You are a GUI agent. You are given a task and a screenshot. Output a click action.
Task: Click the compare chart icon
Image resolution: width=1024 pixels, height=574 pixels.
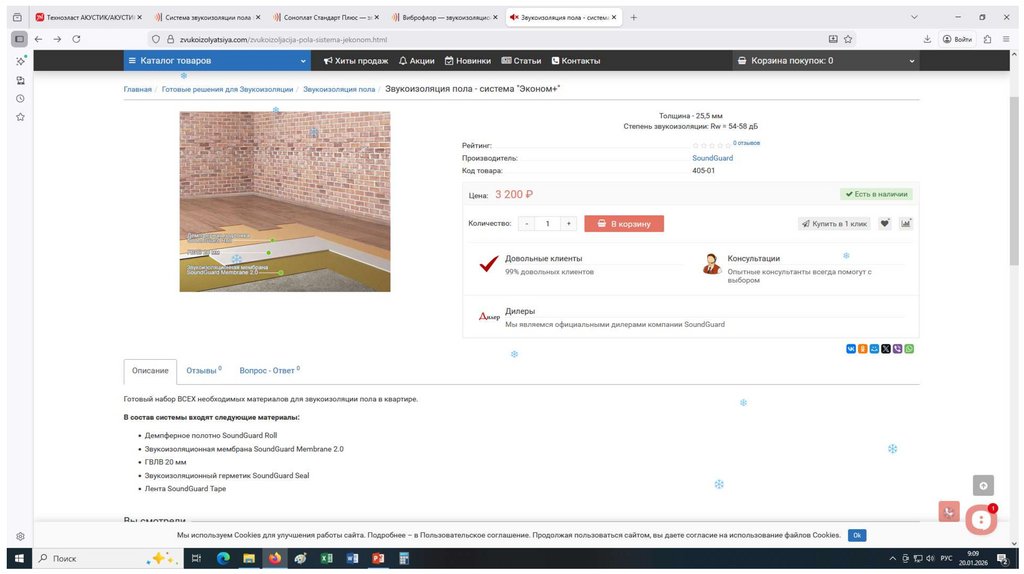[906, 224]
